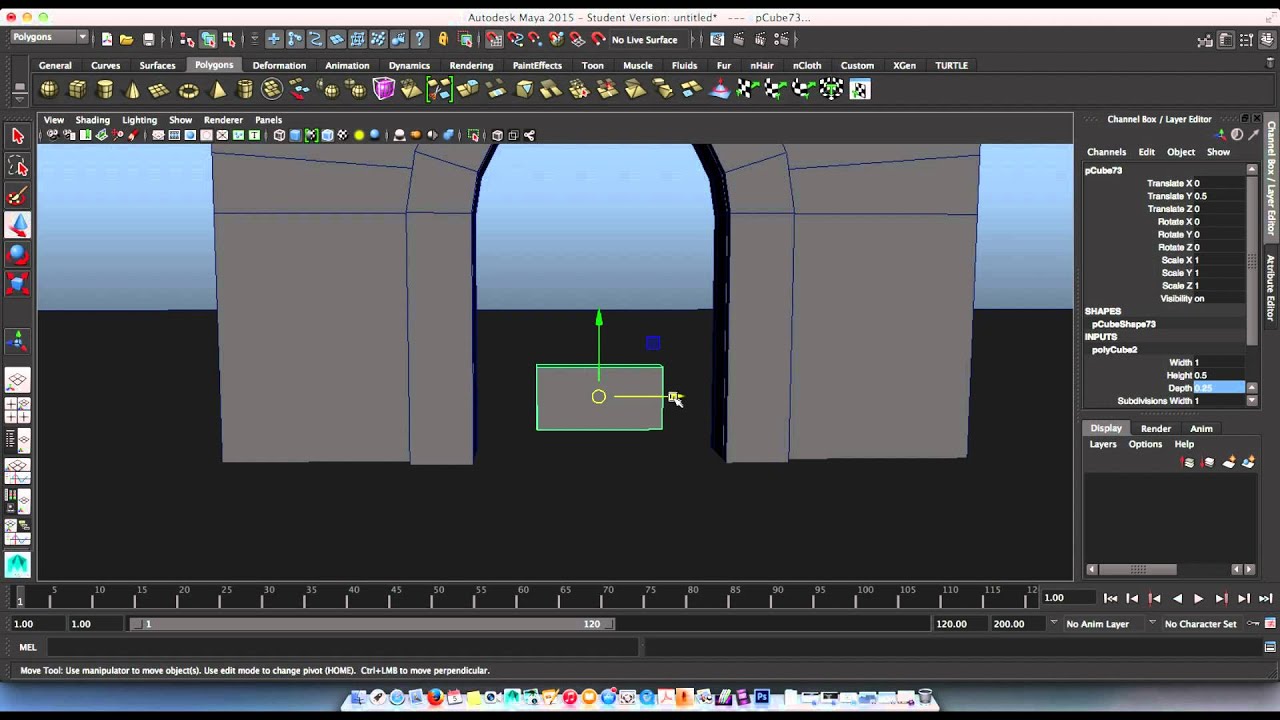Create a new empty display layer icon
Viewport: 1280px width, 720px height.
(1229, 462)
